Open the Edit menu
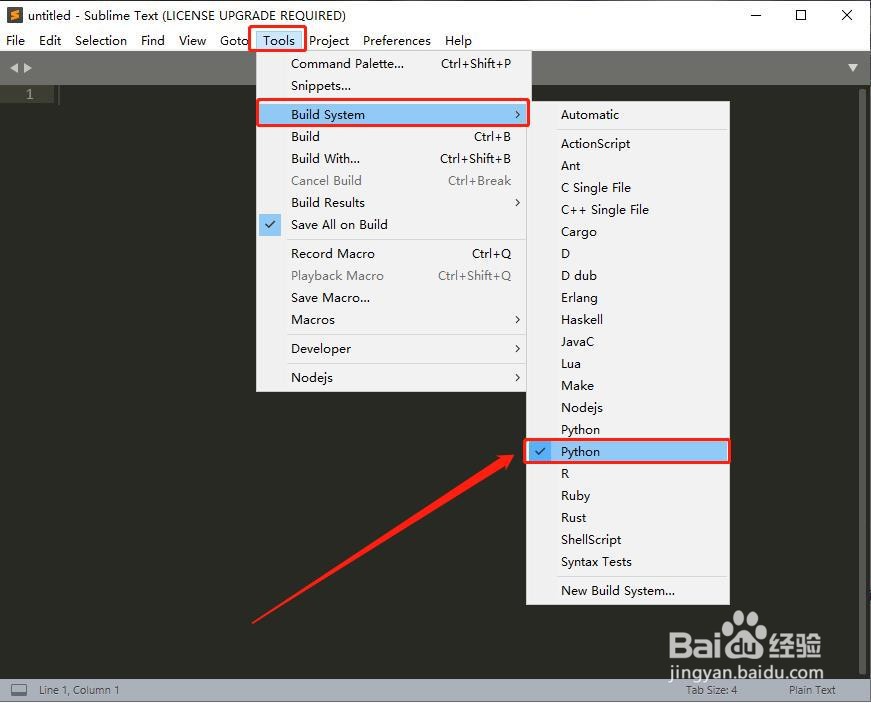Viewport: 871px width, 703px height. click(x=50, y=41)
